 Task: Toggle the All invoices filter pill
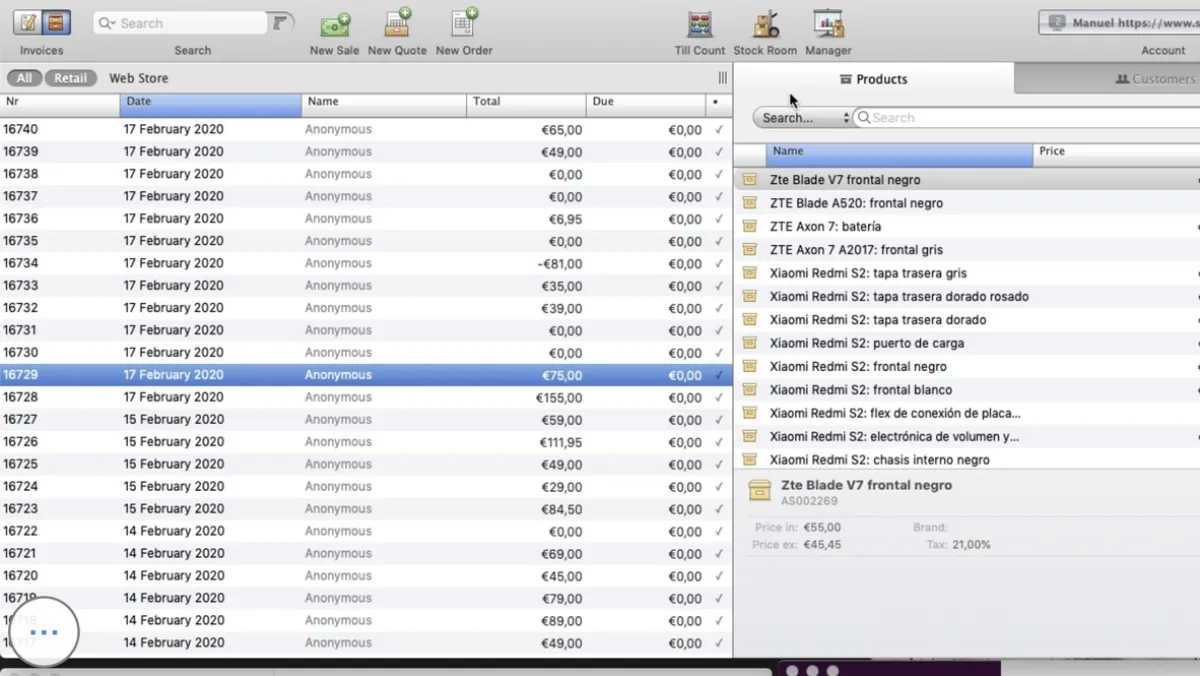point(24,78)
